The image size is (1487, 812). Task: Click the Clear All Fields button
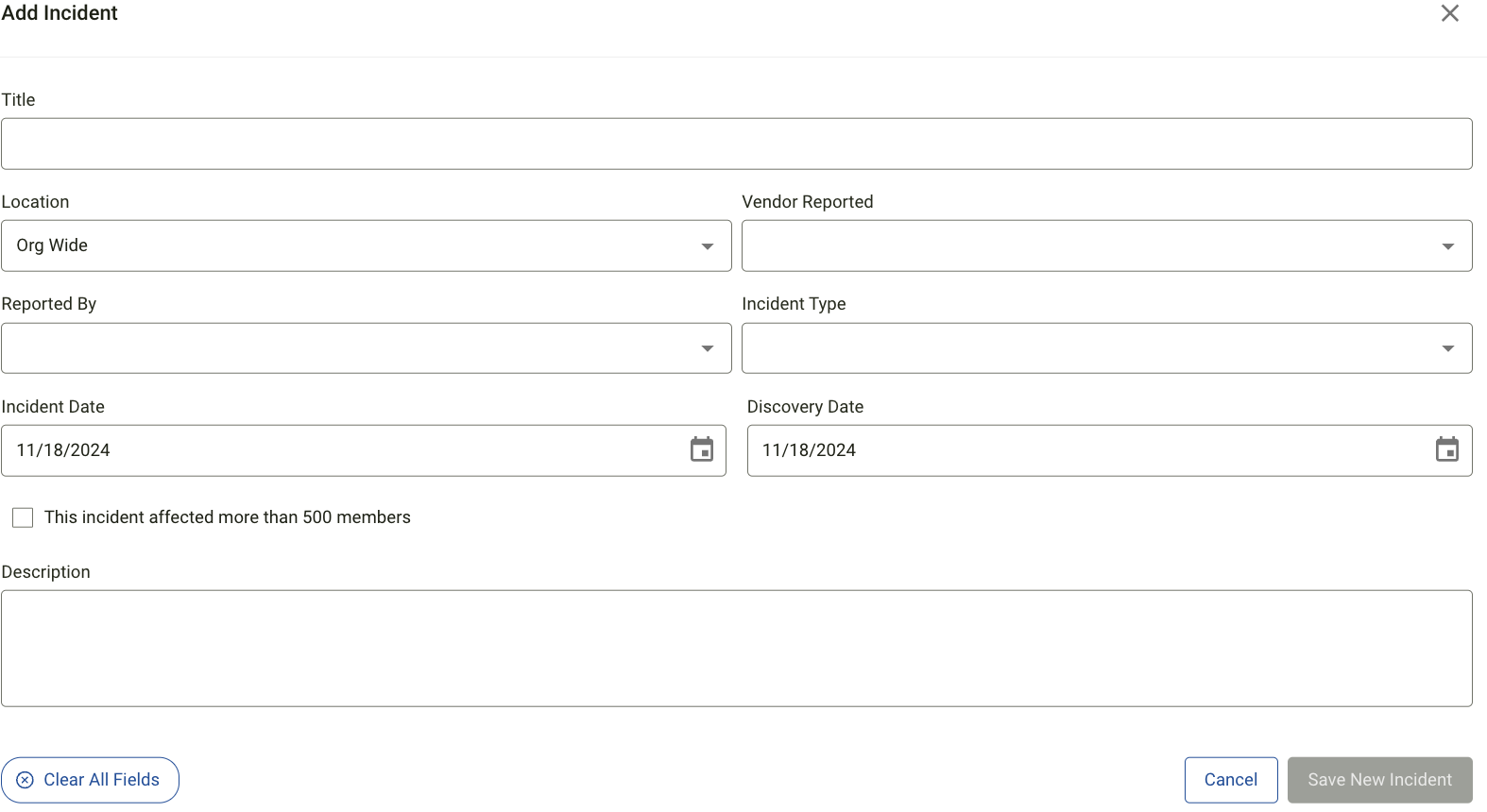coord(91,780)
